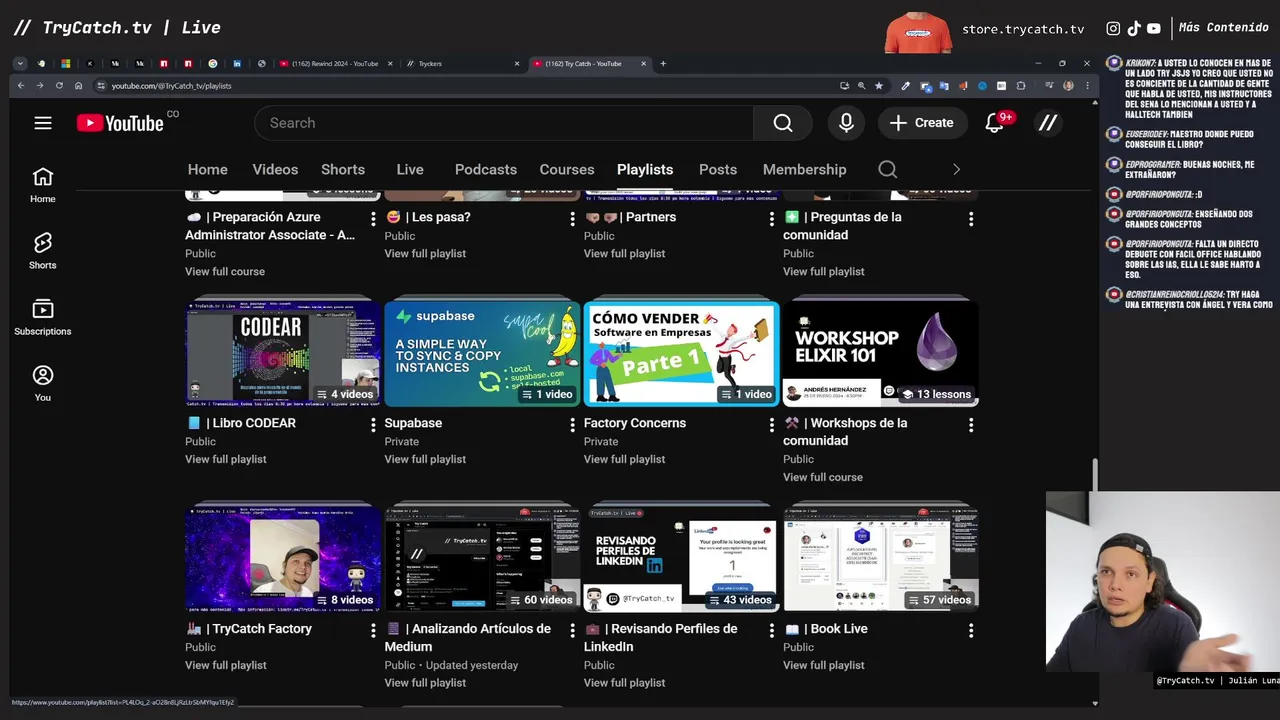
Task: View full playlist under Libro CODEAR
Action: 225,459
